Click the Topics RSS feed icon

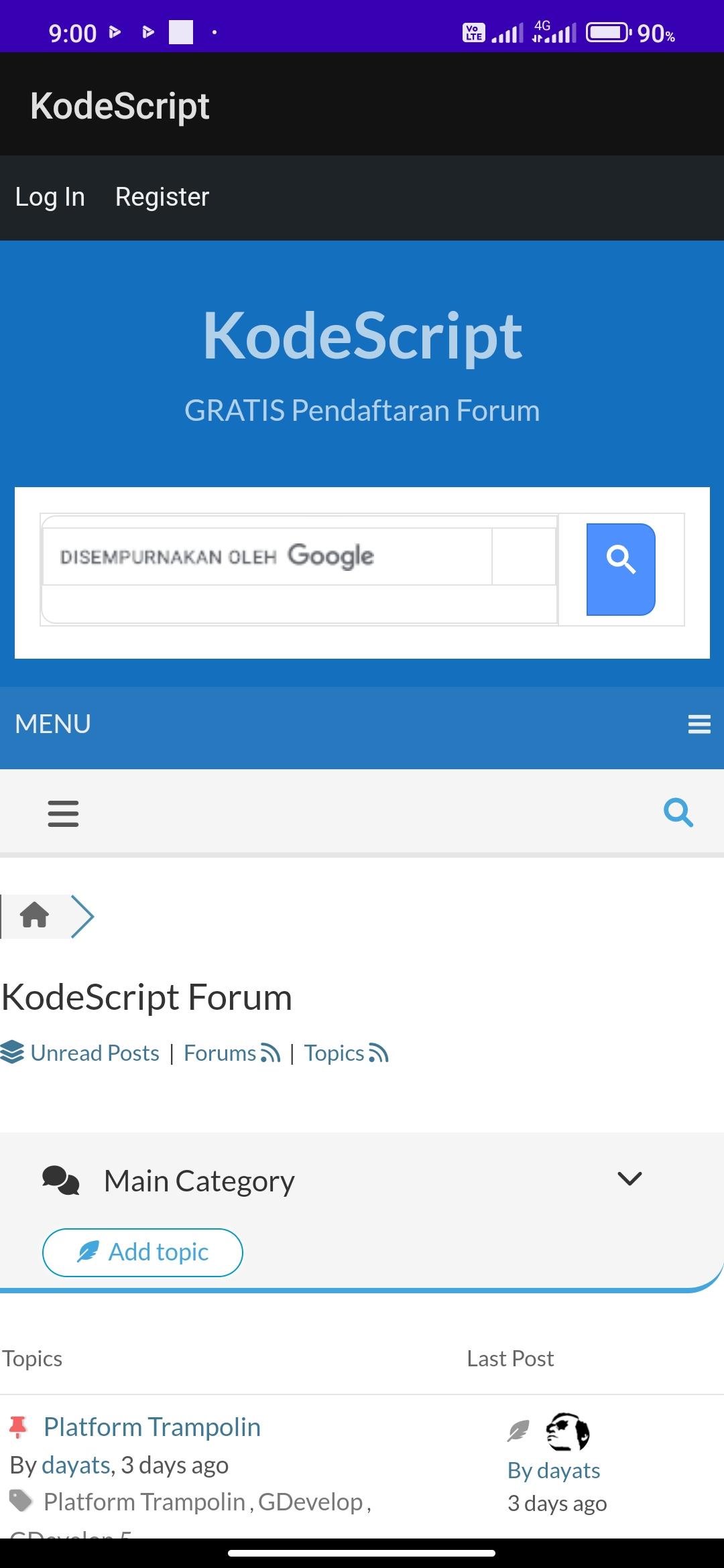[379, 1053]
